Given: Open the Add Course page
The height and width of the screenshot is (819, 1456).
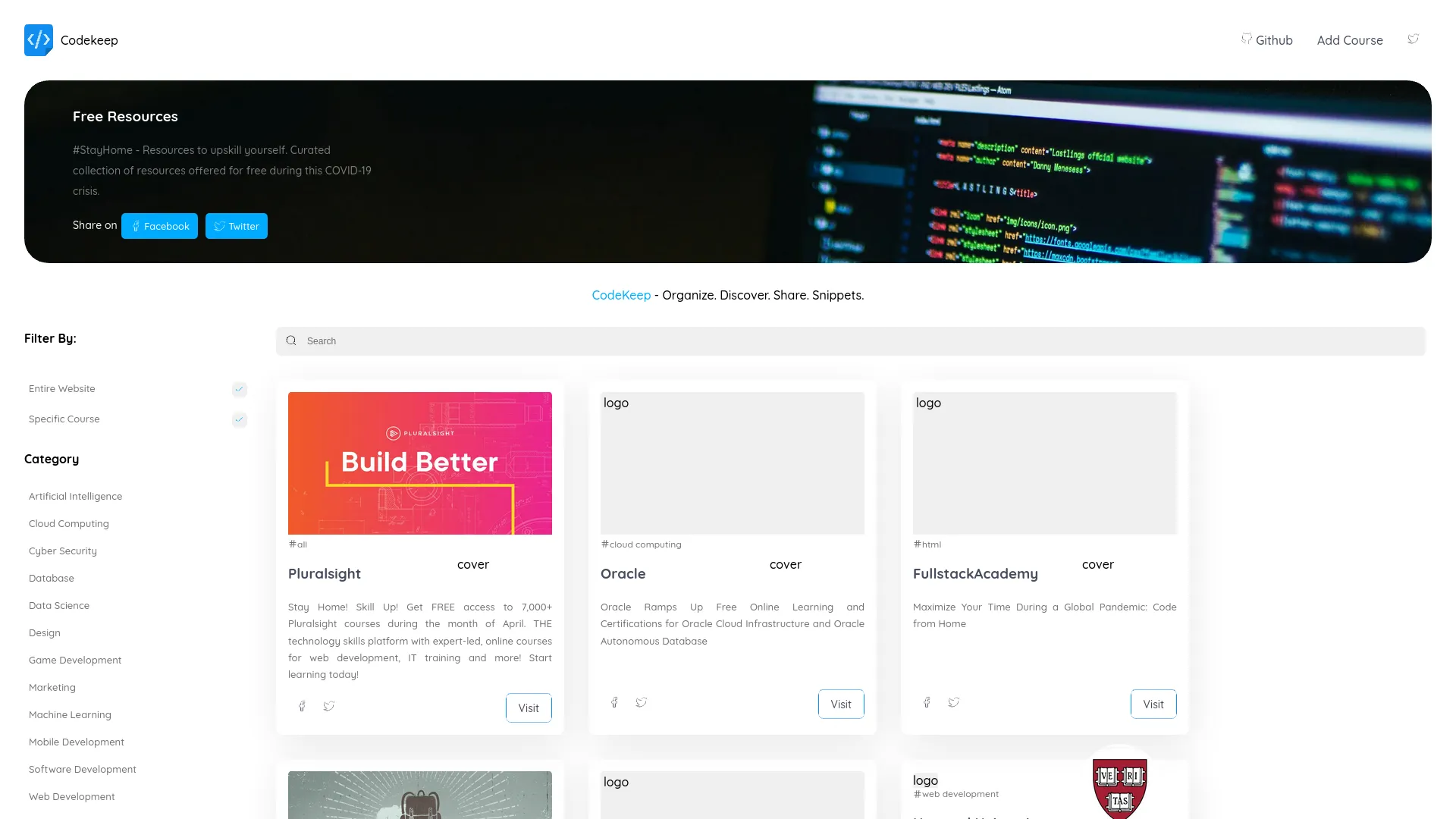Looking at the screenshot, I should point(1350,40).
